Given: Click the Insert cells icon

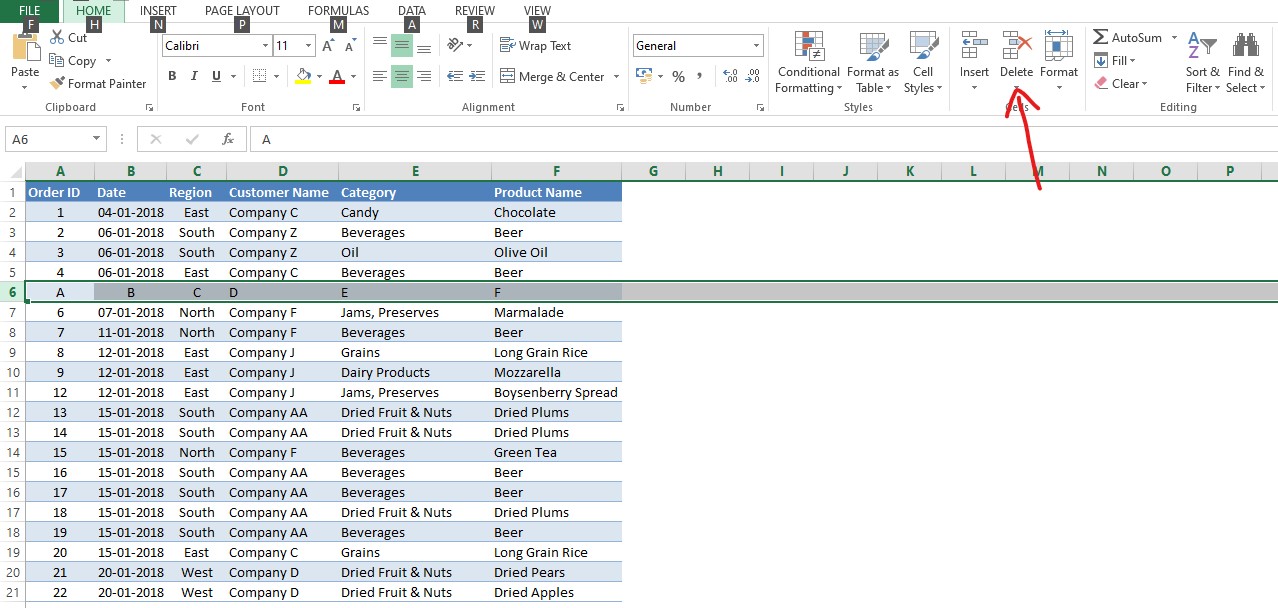Looking at the screenshot, I should click(x=974, y=46).
